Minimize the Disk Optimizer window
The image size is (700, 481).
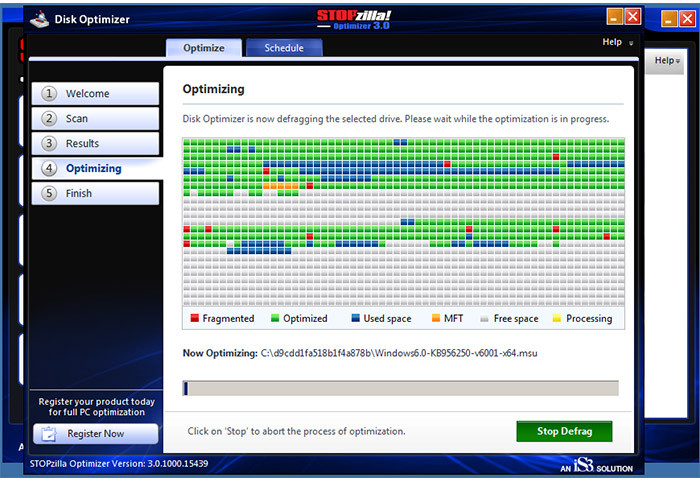(x=615, y=17)
